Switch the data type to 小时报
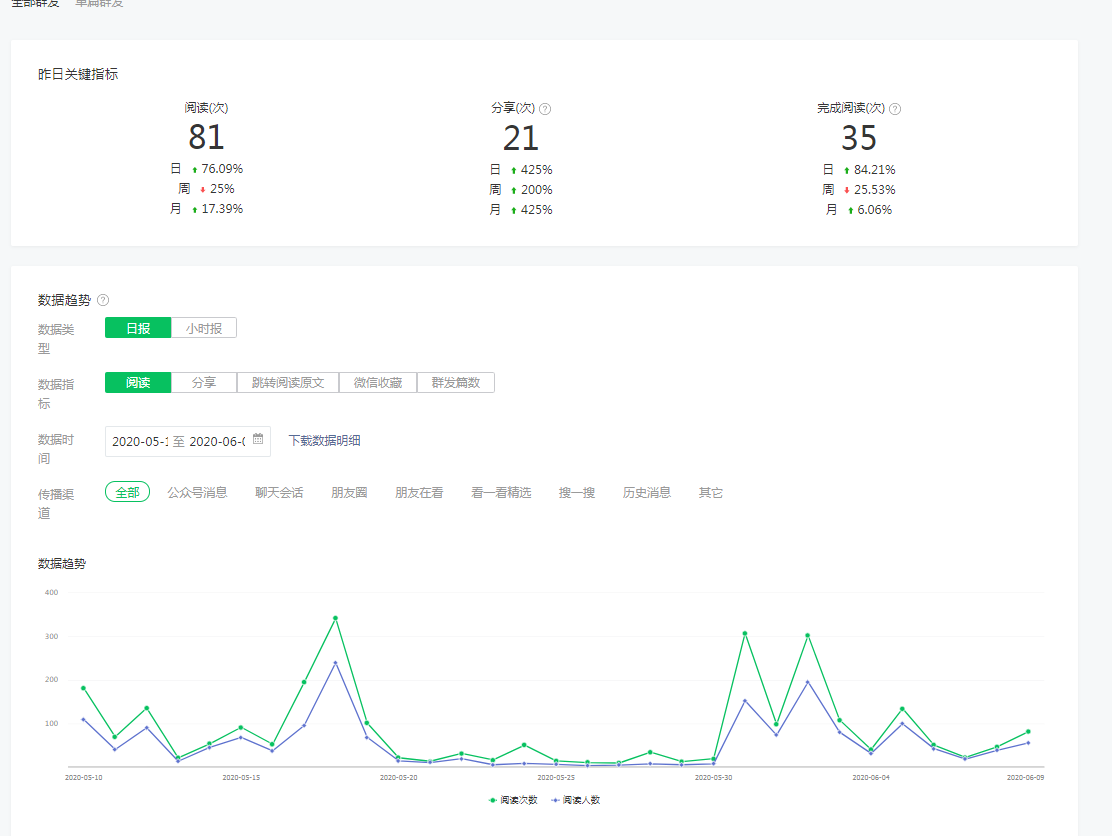This screenshot has width=1112, height=836. pos(204,328)
